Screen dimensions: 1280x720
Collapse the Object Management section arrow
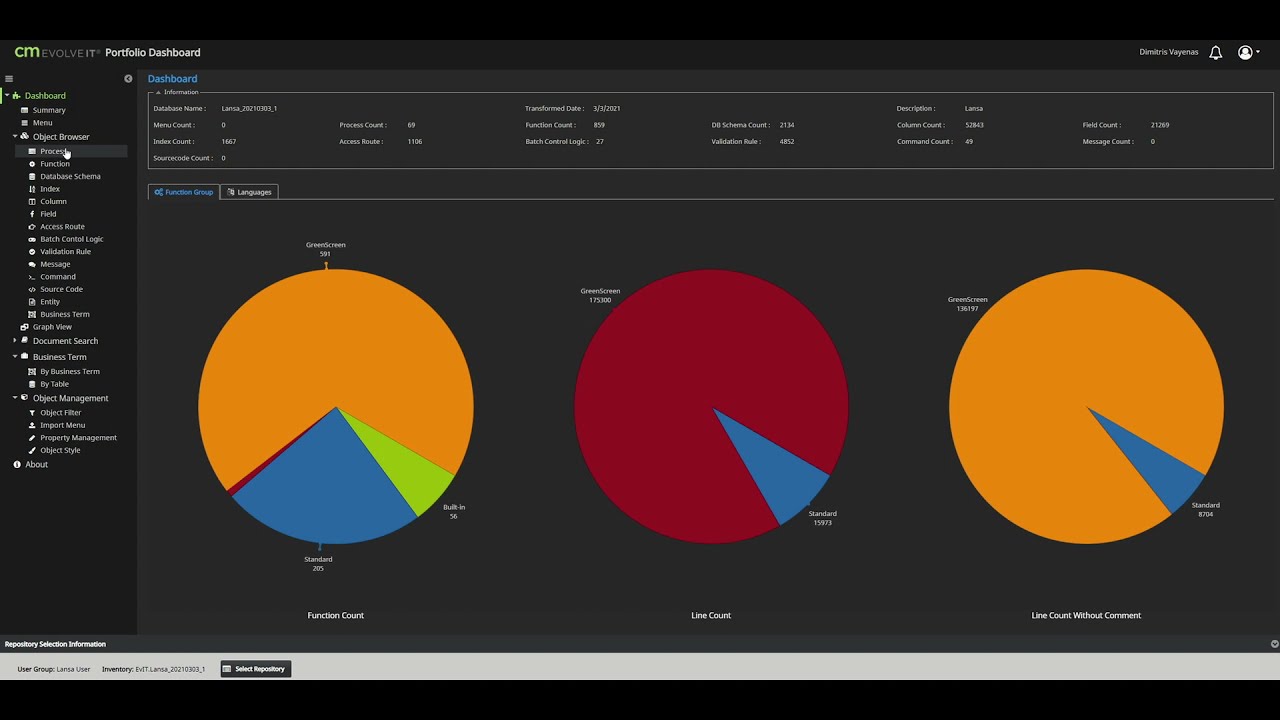pos(15,398)
